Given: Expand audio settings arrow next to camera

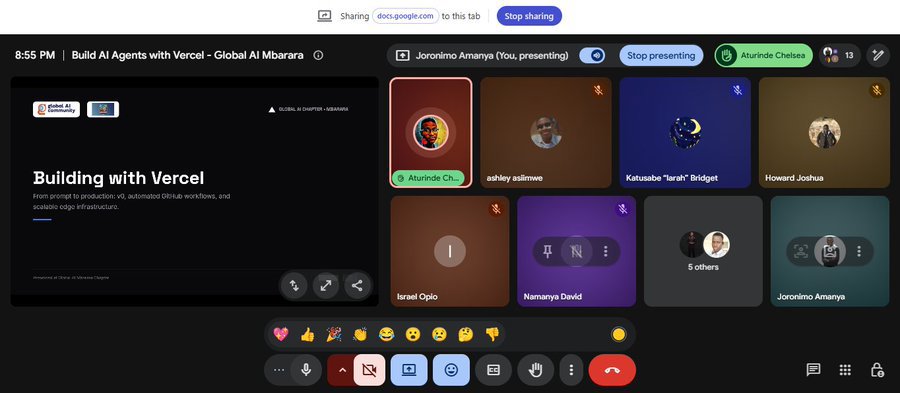Looking at the screenshot, I should point(342,370).
